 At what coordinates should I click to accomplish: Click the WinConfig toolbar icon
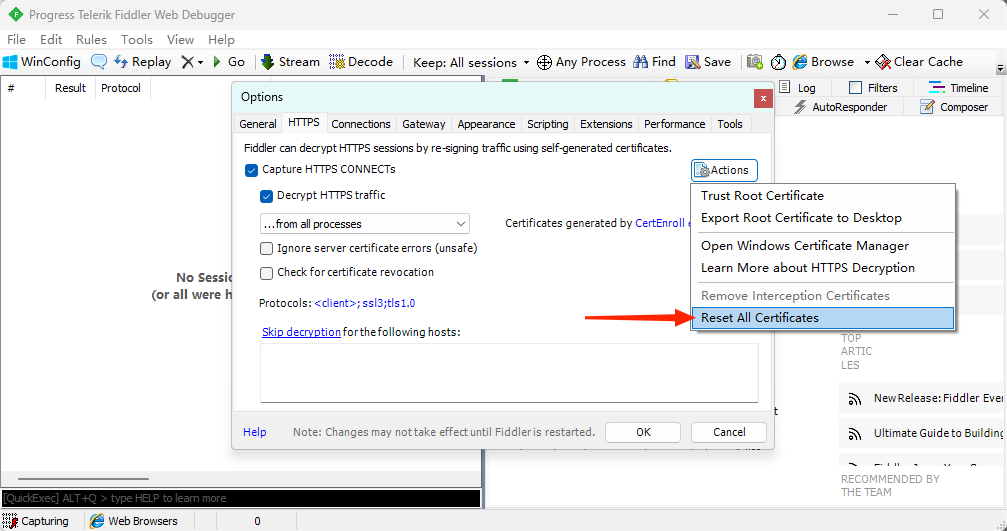pos(10,62)
